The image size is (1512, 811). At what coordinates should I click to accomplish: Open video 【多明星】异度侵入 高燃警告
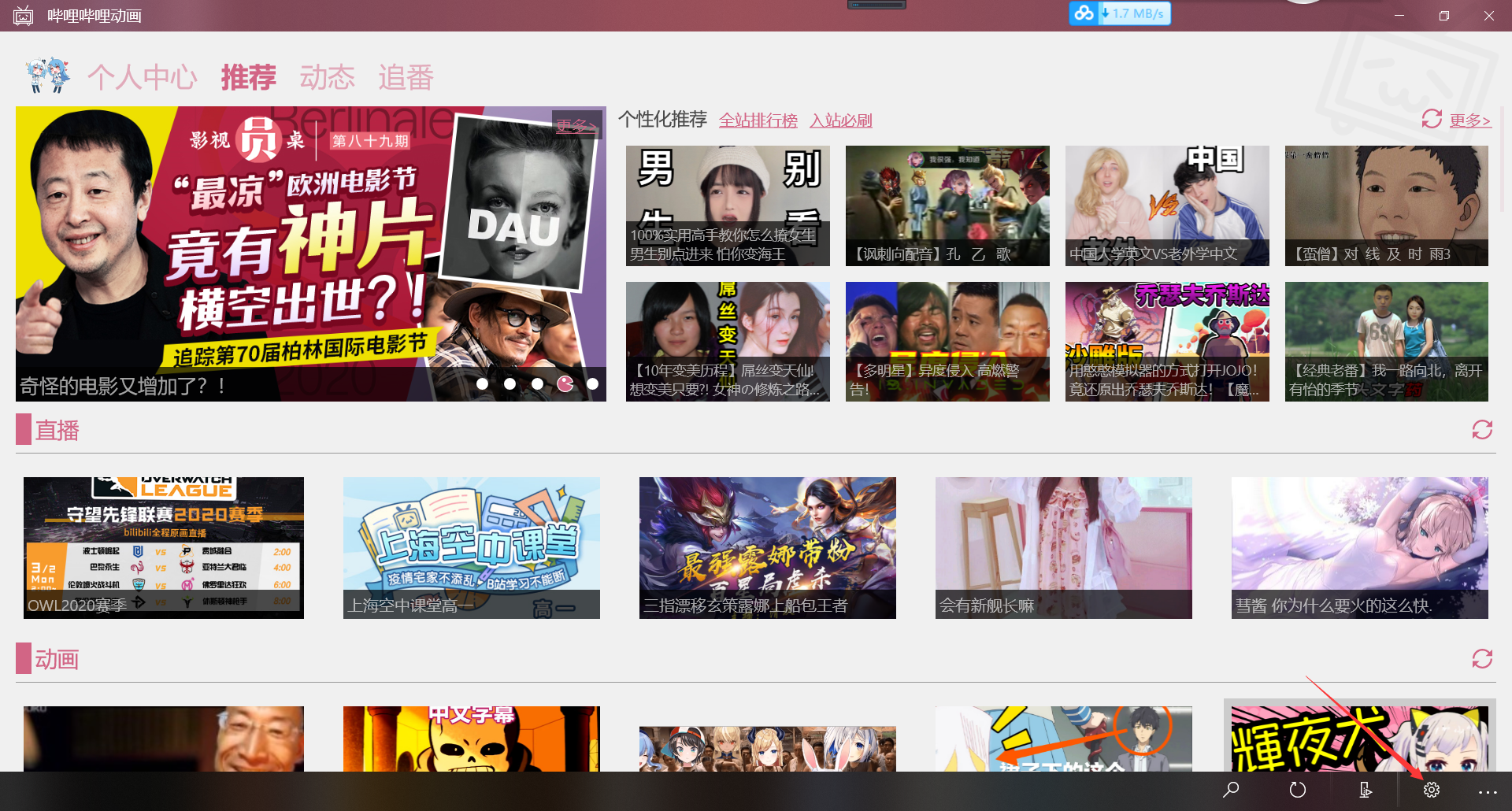947,342
